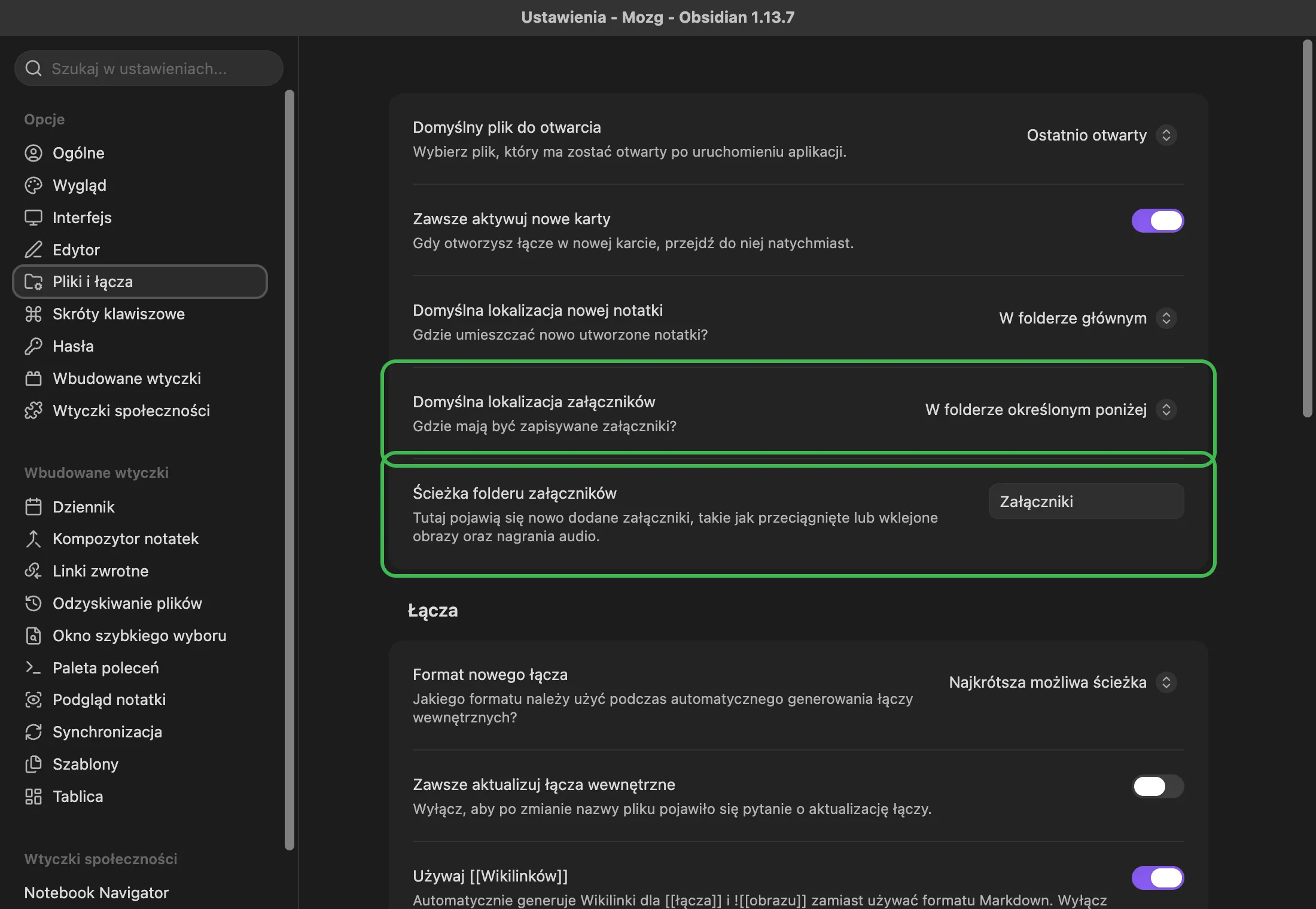The width and height of the screenshot is (1316, 909).
Task: Click the Odzyskiwanie plików history icon
Action: point(33,603)
